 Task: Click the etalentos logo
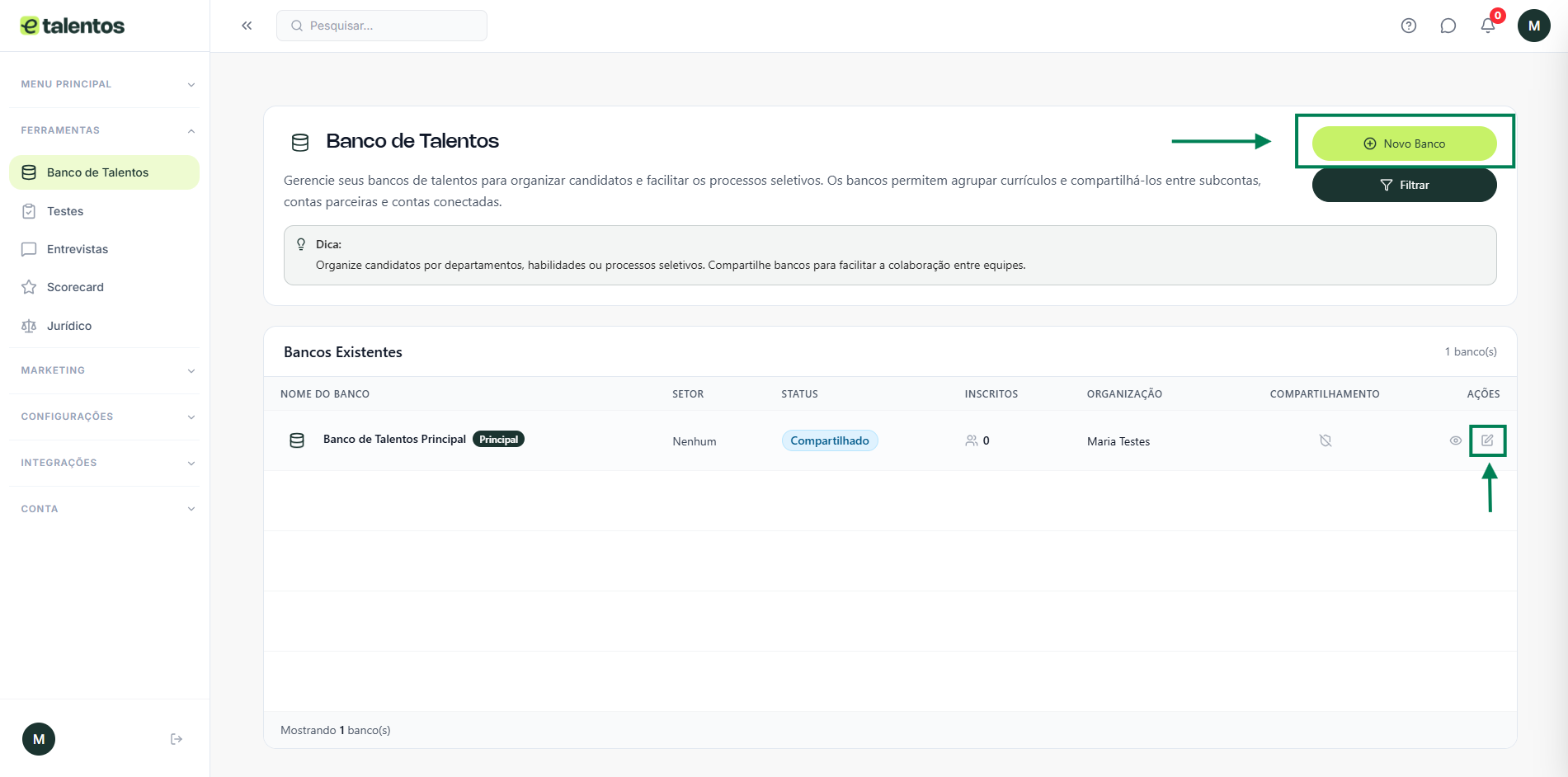73,26
